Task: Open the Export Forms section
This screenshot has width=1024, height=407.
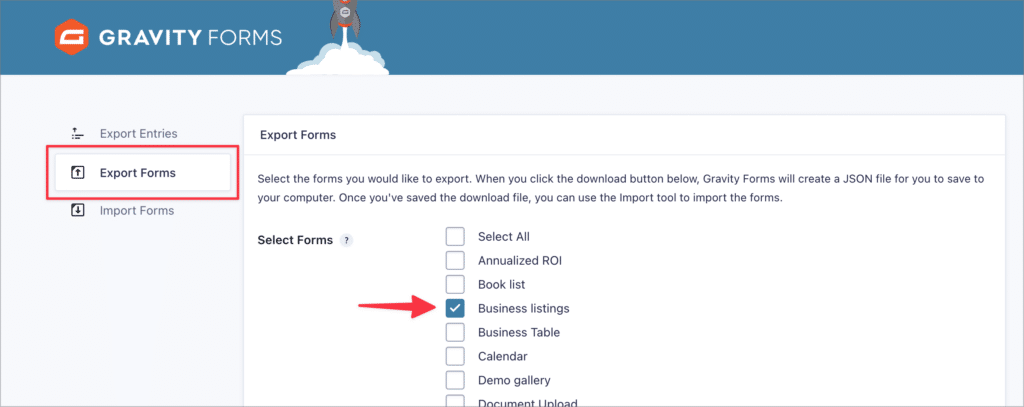Action: tap(142, 173)
